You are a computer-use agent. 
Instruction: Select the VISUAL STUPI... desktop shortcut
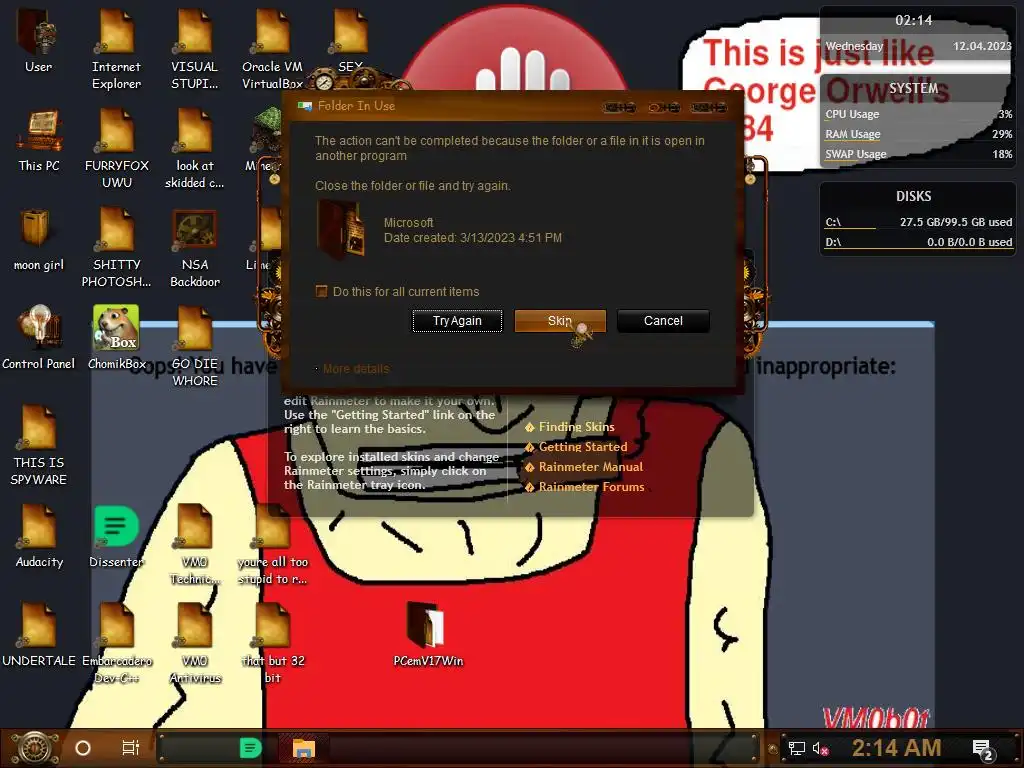click(x=195, y=47)
